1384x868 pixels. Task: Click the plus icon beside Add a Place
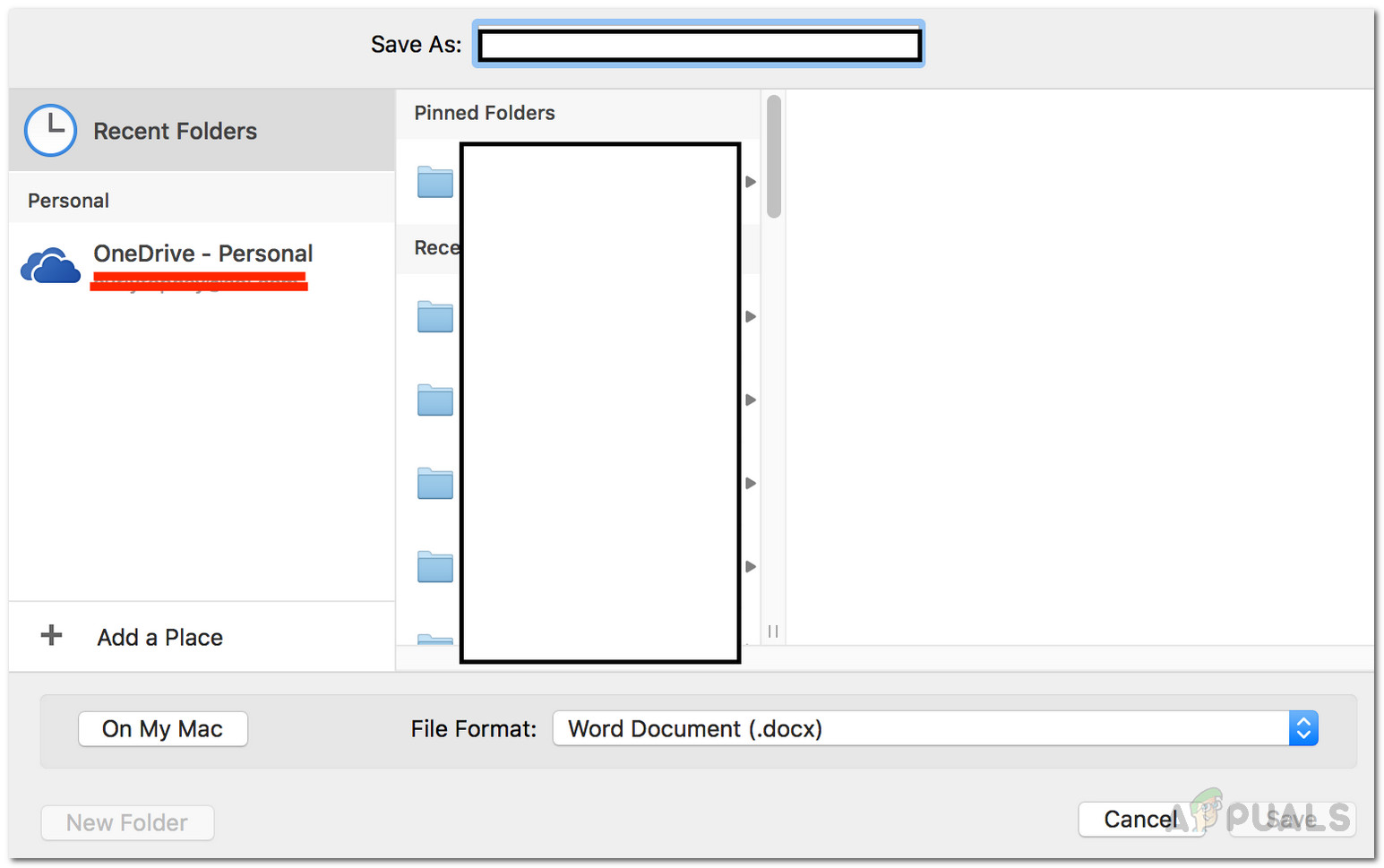tap(52, 636)
